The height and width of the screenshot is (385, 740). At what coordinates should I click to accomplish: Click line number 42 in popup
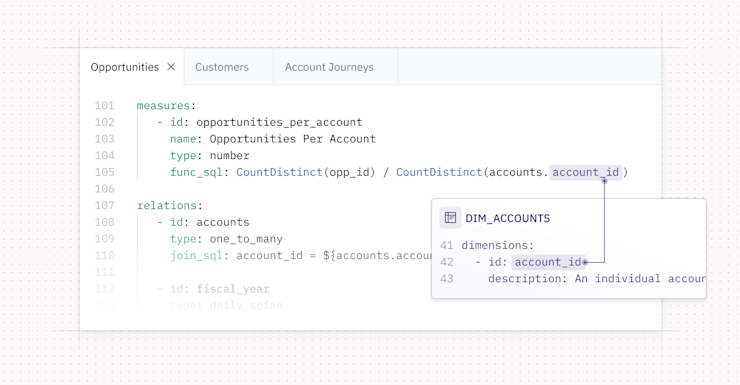coord(446,262)
